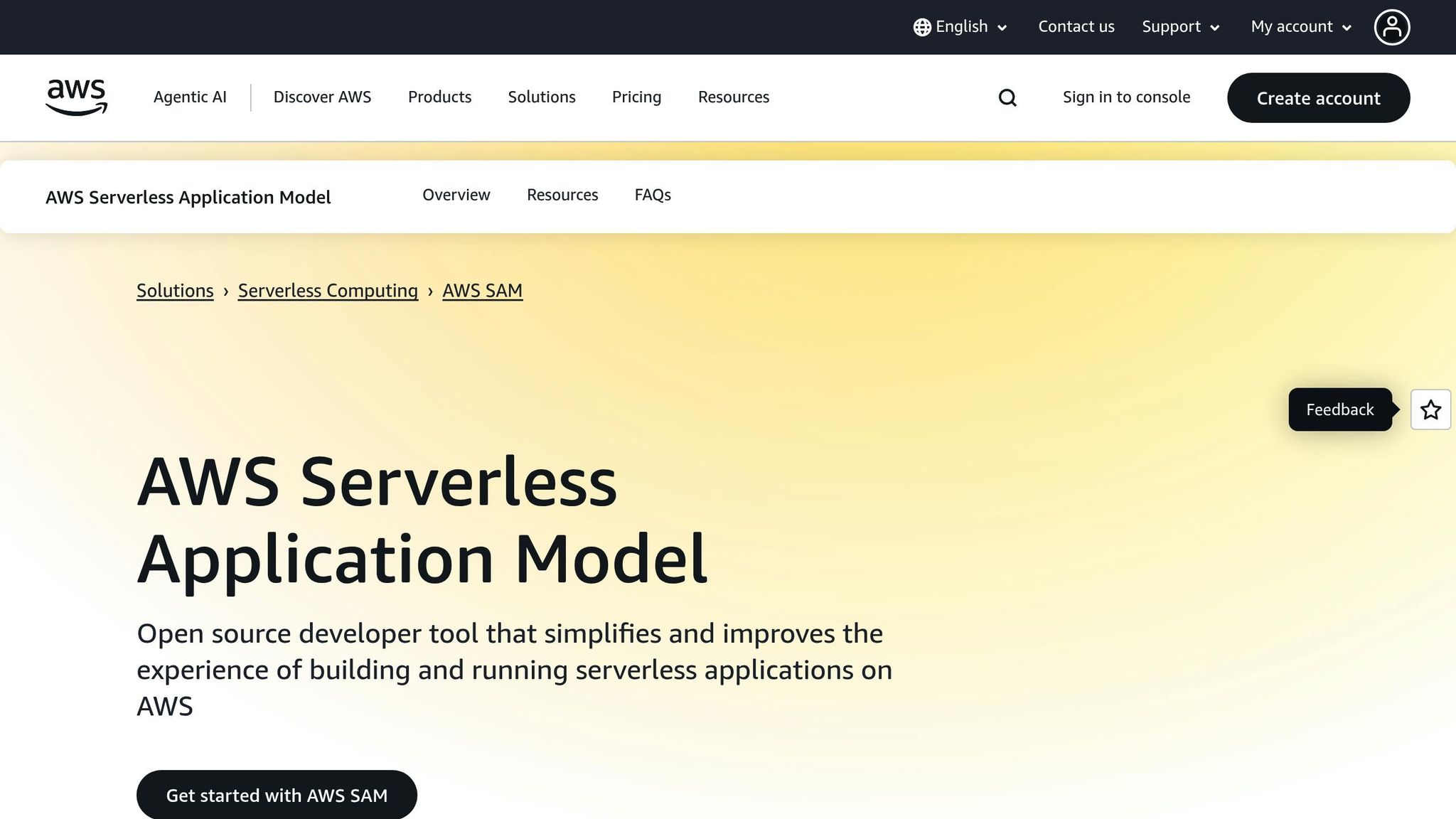
Task: Switch to the FAQs tab
Action: point(653,195)
